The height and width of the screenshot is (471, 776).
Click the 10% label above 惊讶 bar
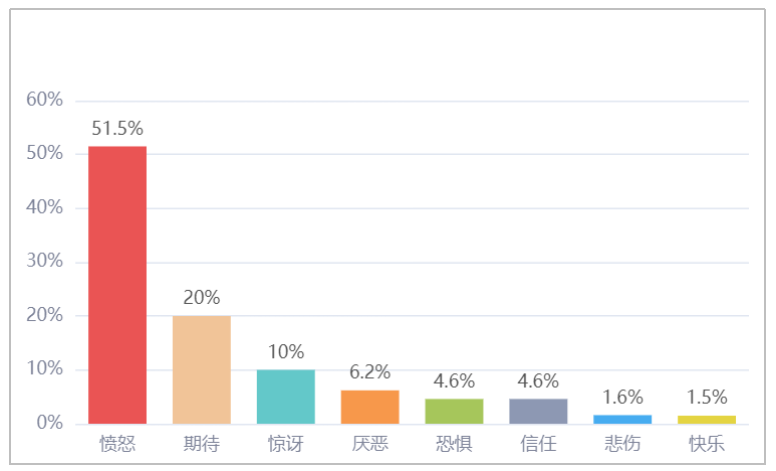pos(286,352)
